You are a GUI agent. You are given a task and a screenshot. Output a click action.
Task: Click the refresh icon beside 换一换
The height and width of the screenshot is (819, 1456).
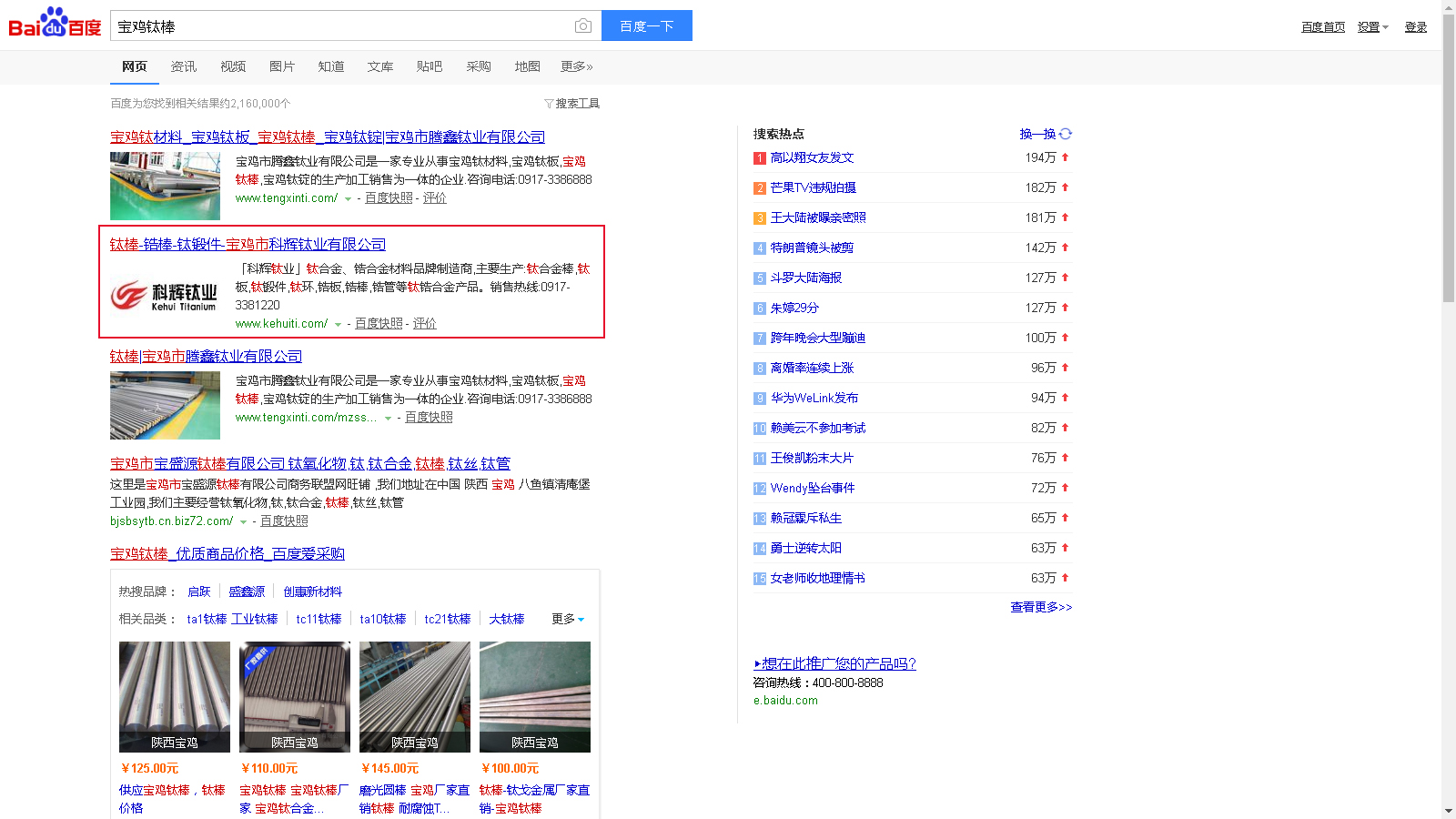click(1066, 134)
